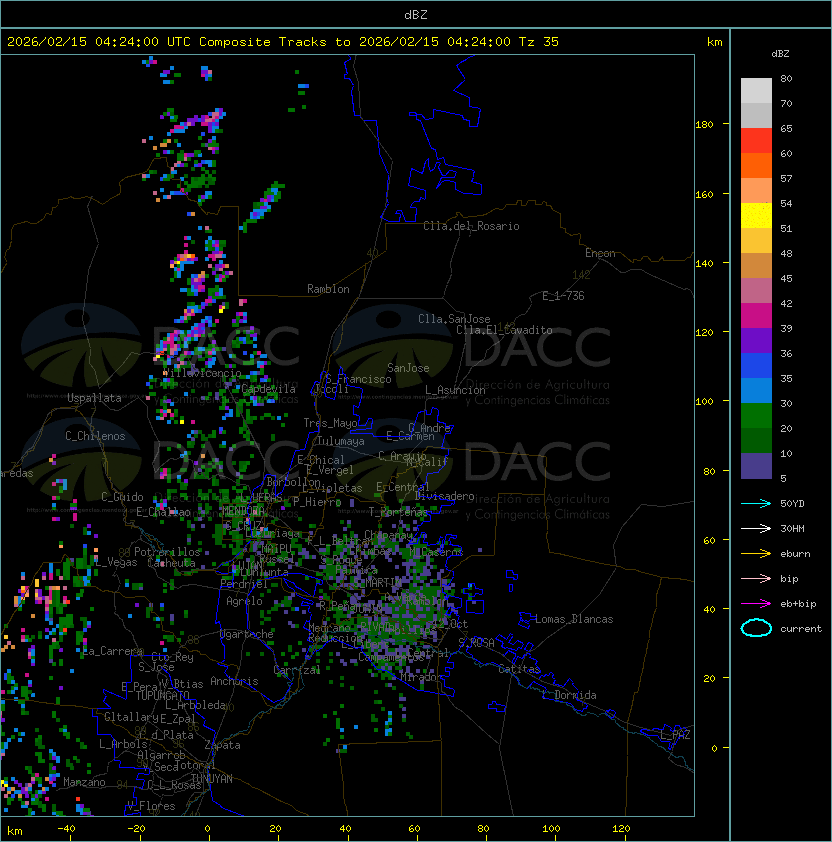This screenshot has height=842, width=832.
Task: Click the 'Anchoris' place label
Action: [234, 681]
